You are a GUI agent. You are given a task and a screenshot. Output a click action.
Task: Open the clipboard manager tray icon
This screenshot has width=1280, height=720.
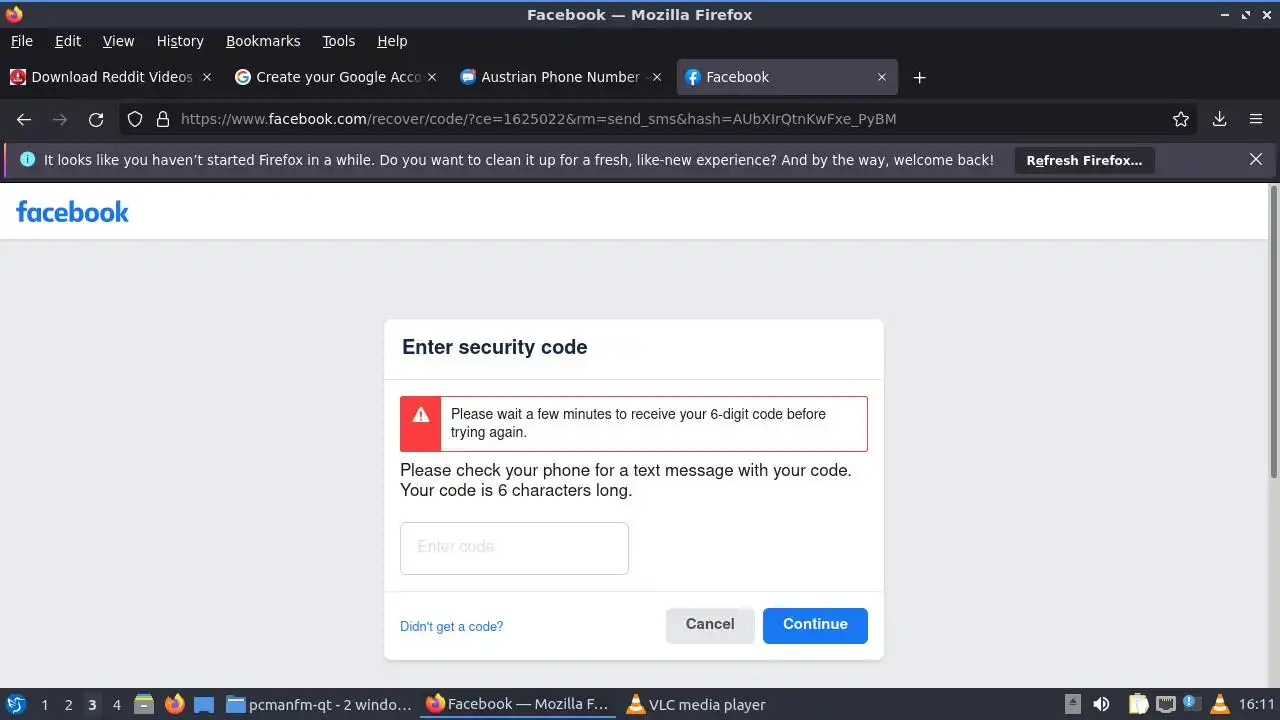pos(1138,704)
